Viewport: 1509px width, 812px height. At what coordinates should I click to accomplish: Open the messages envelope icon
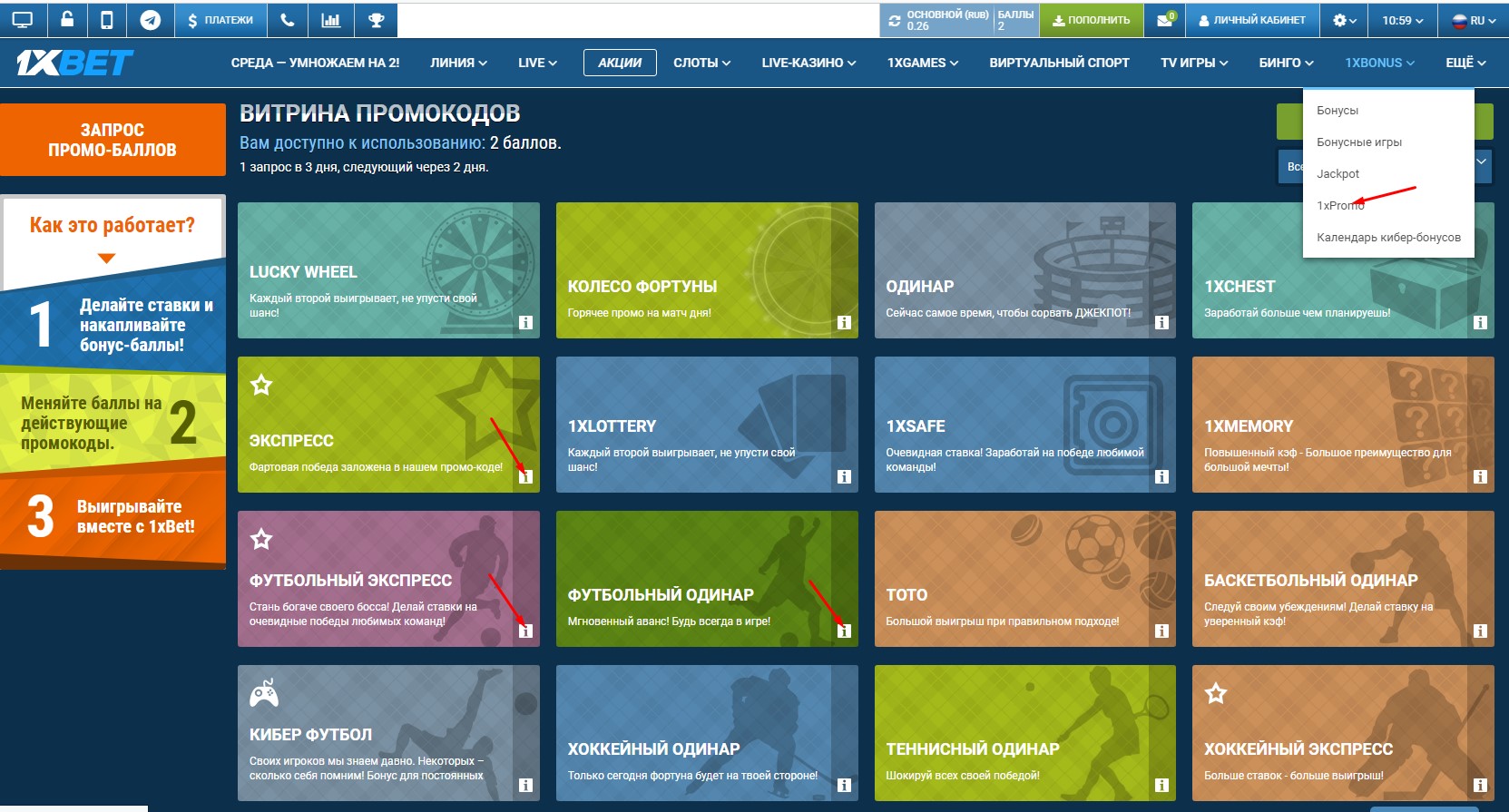coord(1164,19)
